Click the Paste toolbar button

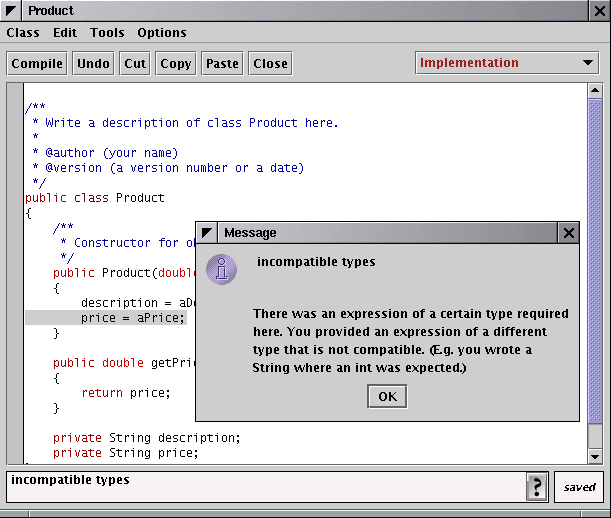coord(222,63)
